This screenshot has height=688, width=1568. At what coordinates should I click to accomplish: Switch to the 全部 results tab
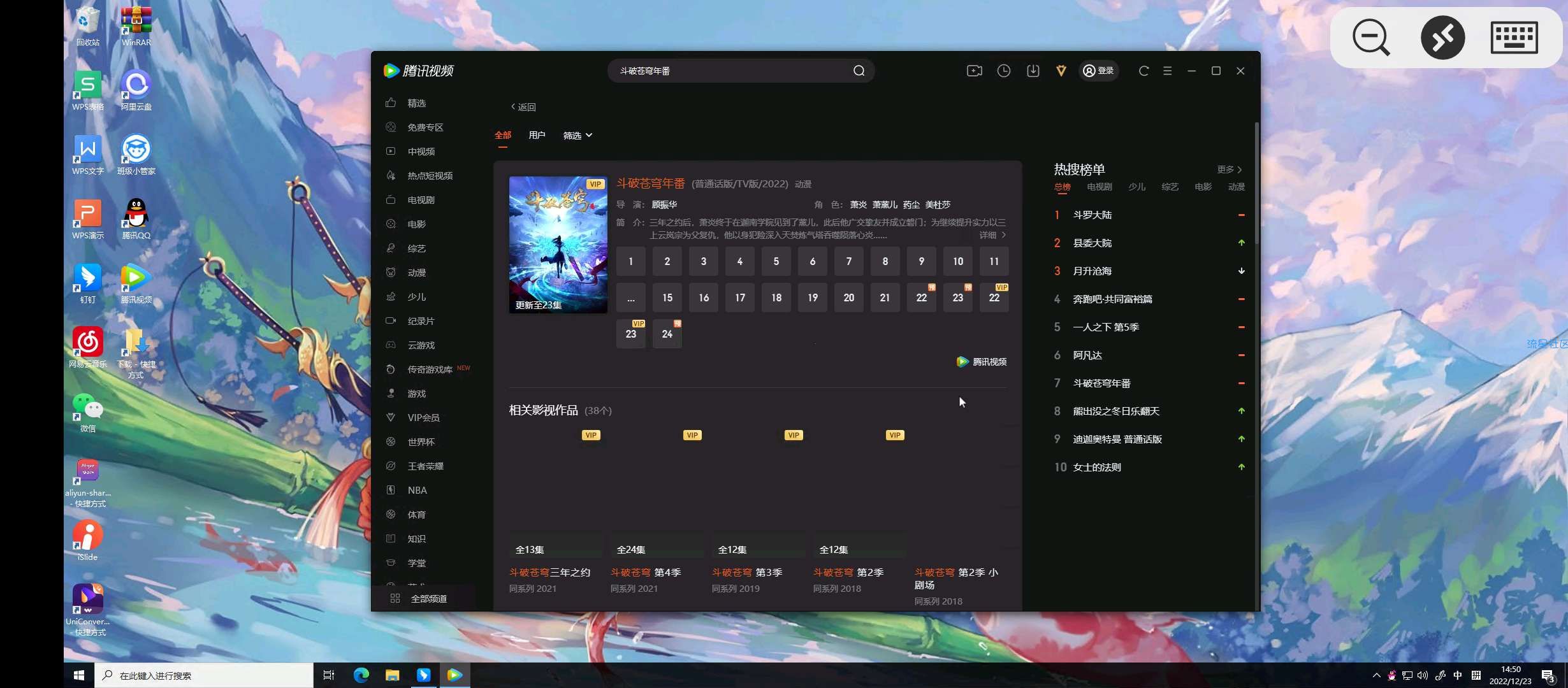503,135
